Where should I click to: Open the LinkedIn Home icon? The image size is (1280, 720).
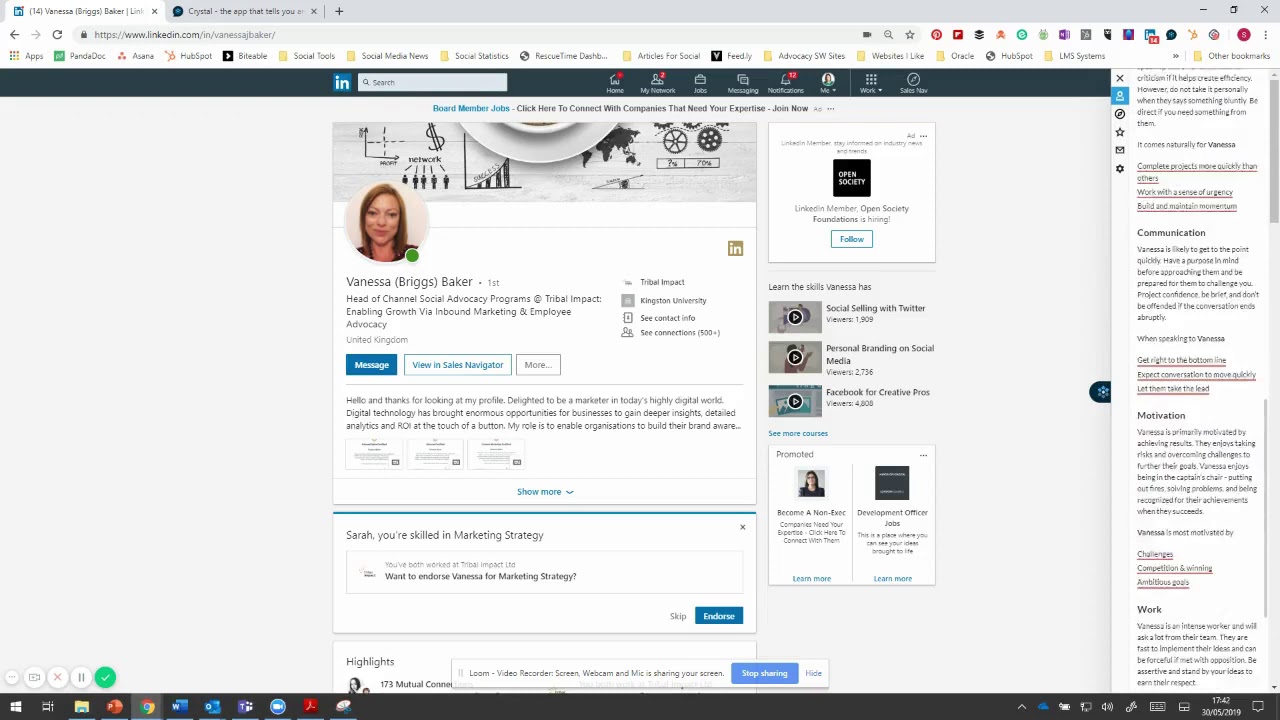pos(615,83)
